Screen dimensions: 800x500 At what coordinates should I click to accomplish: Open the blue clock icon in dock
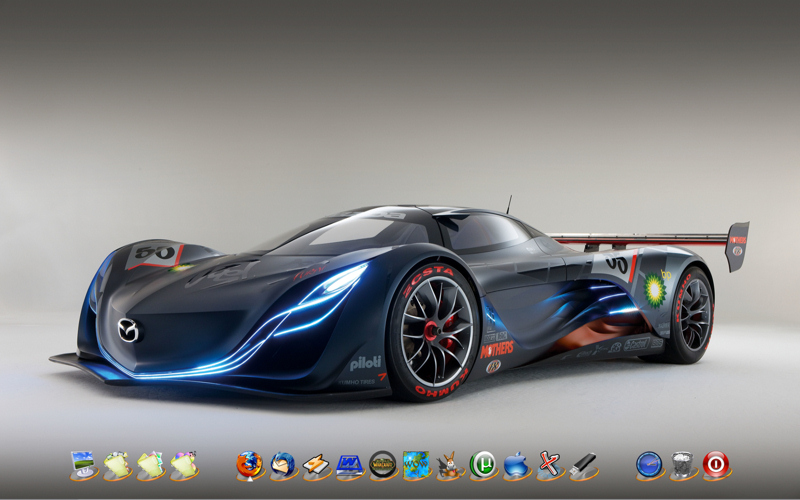coord(649,464)
